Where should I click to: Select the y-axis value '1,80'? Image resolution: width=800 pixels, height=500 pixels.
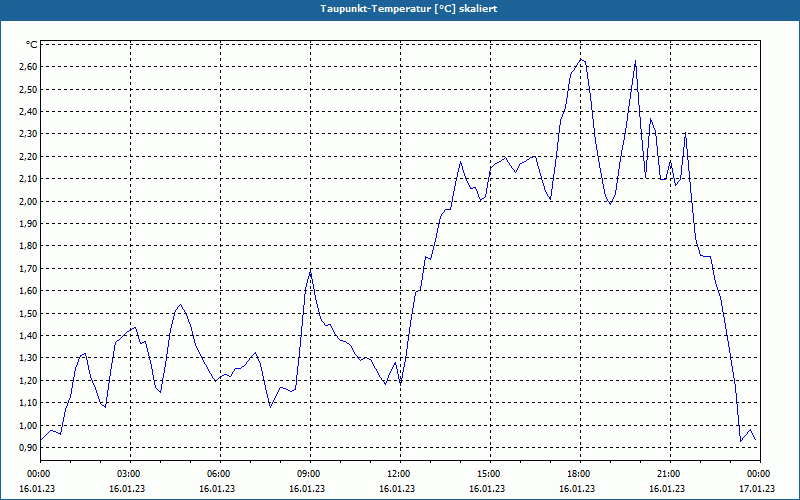point(29,246)
